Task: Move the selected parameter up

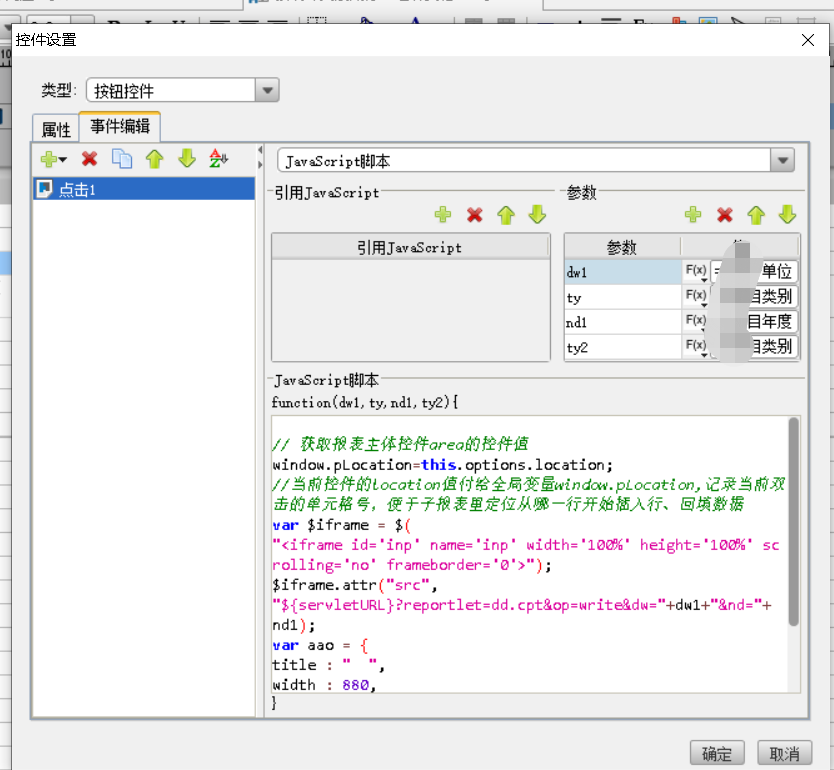Action: (x=756, y=215)
